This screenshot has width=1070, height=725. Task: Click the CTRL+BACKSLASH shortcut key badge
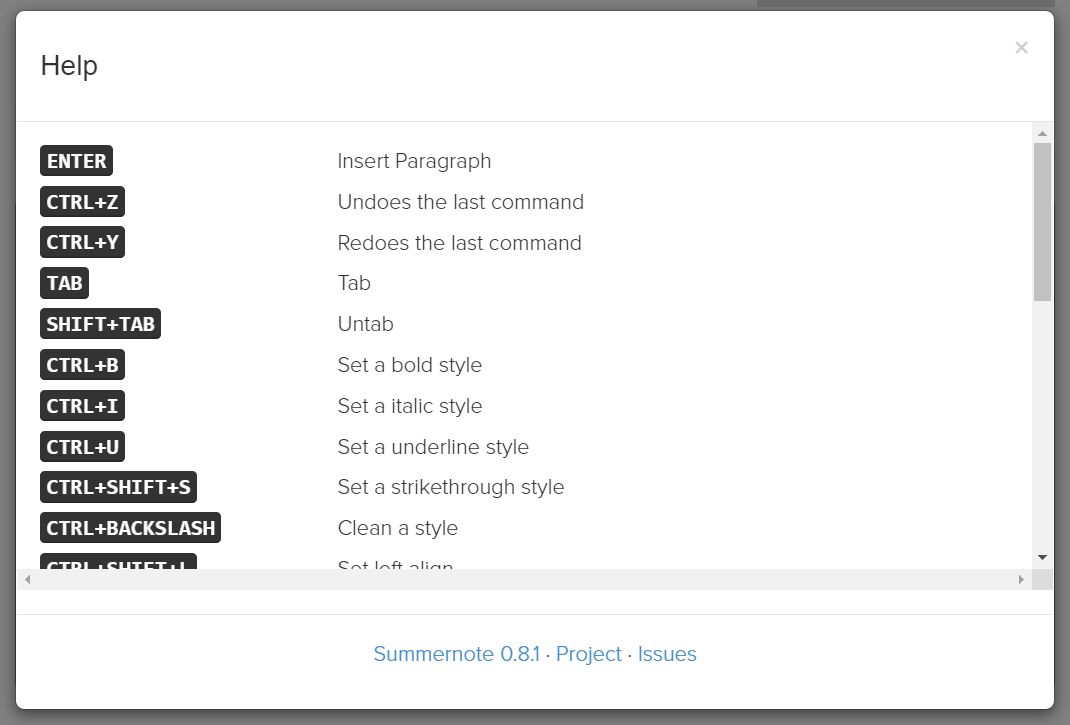click(x=130, y=528)
